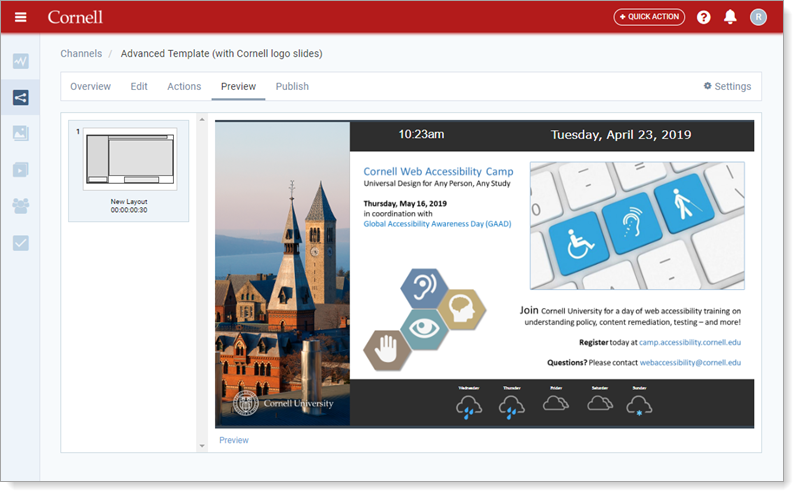Click the Sunday snow weather icon

coord(639,406)
